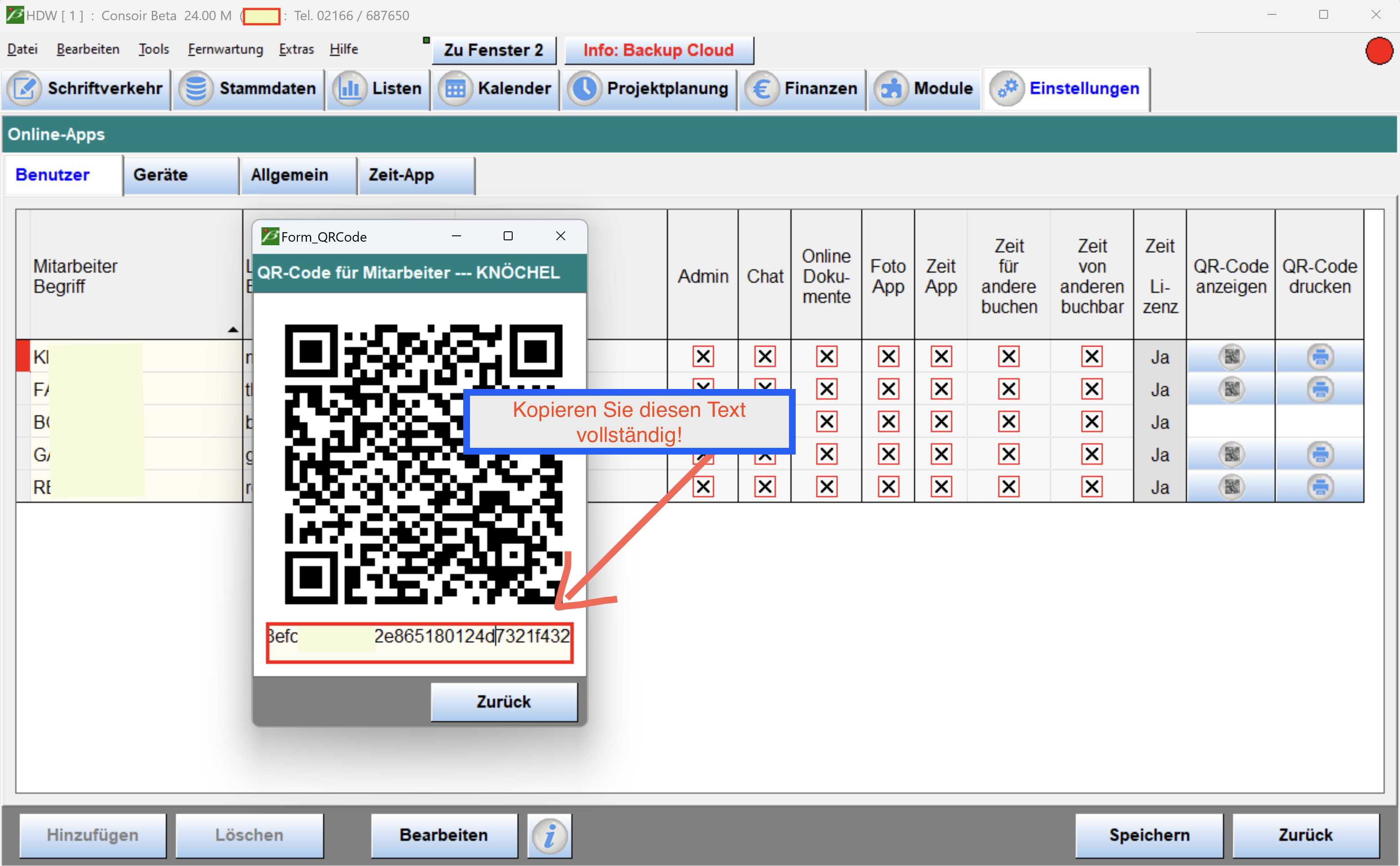Click Zurück in QR code dialog
1400x866 pixels.
tap(504, 702)
